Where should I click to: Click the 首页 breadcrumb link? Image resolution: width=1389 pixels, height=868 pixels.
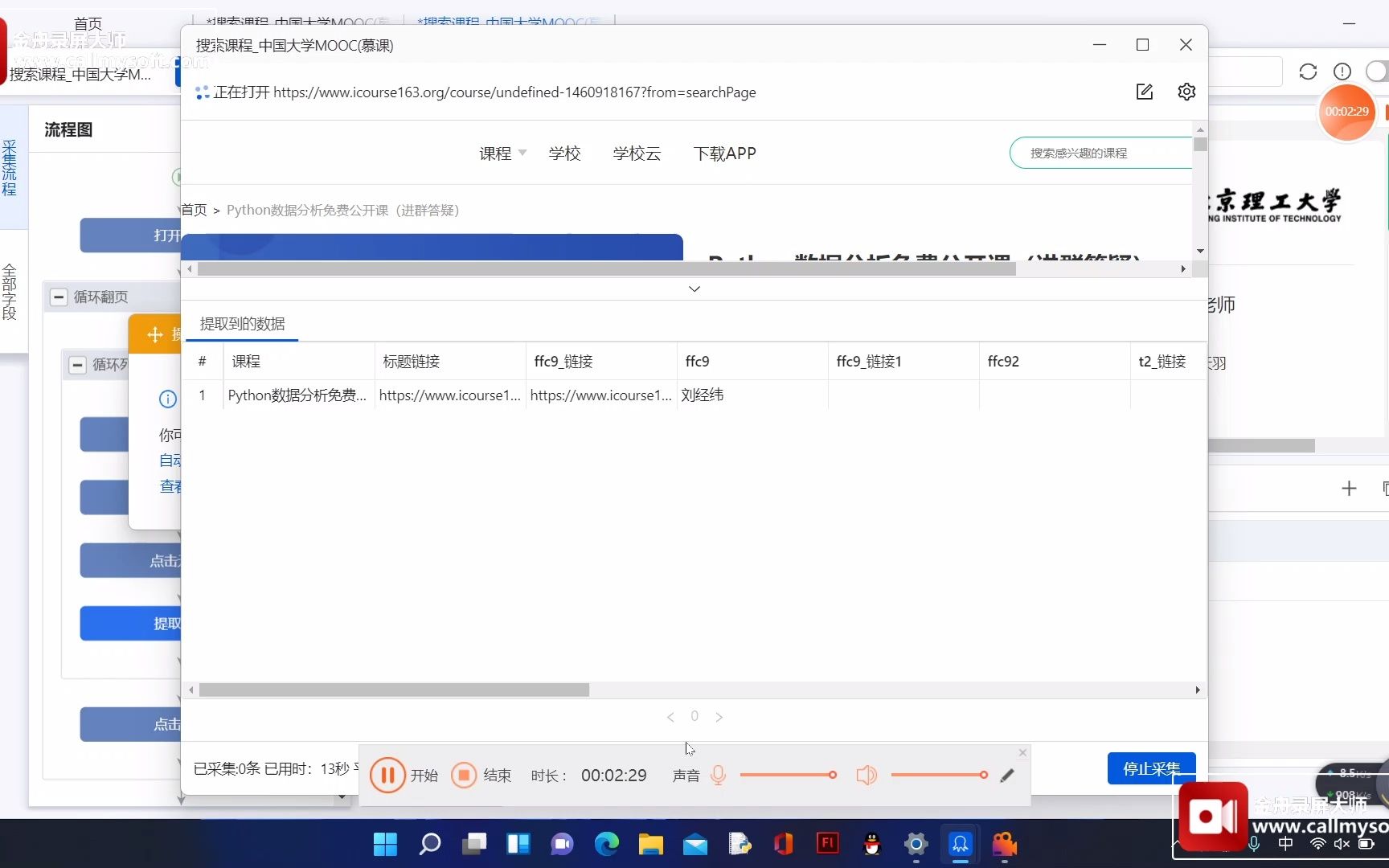pos(194,210)
